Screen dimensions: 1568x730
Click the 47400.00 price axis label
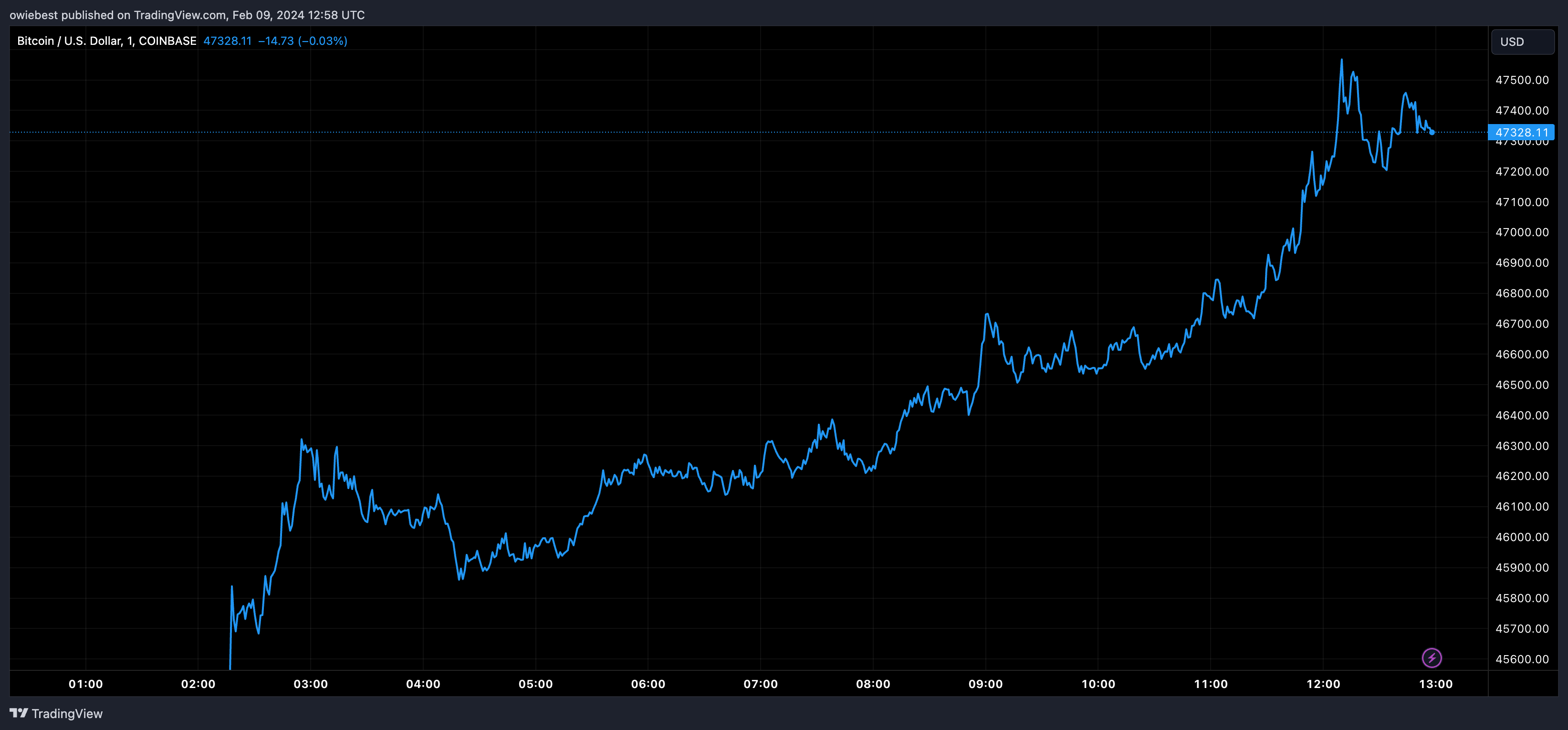coord(1522,110)
